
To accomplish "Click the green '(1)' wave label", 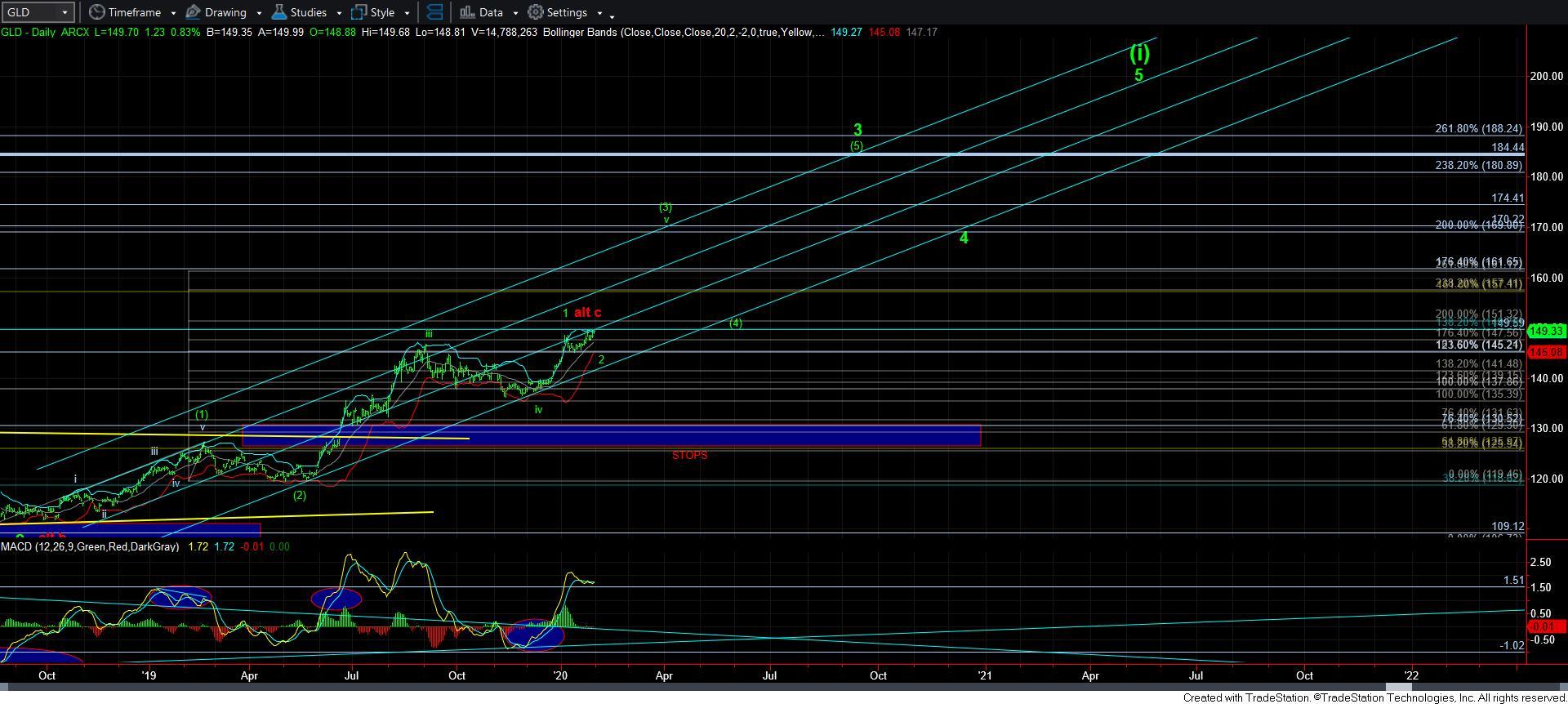I will 202,415.
